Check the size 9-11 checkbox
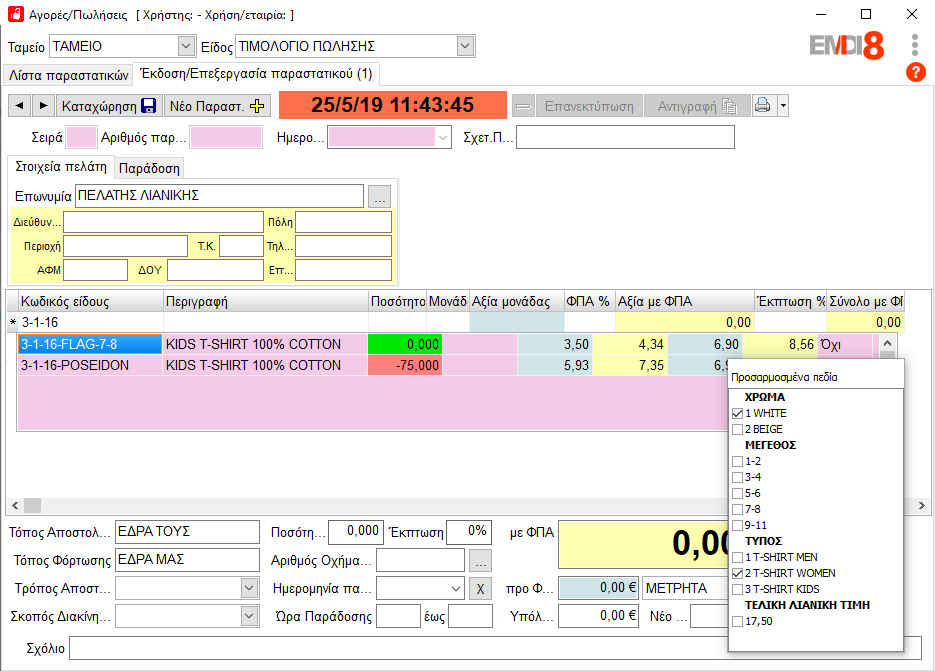The image size is (935, 671). click(x=738, y=525)
